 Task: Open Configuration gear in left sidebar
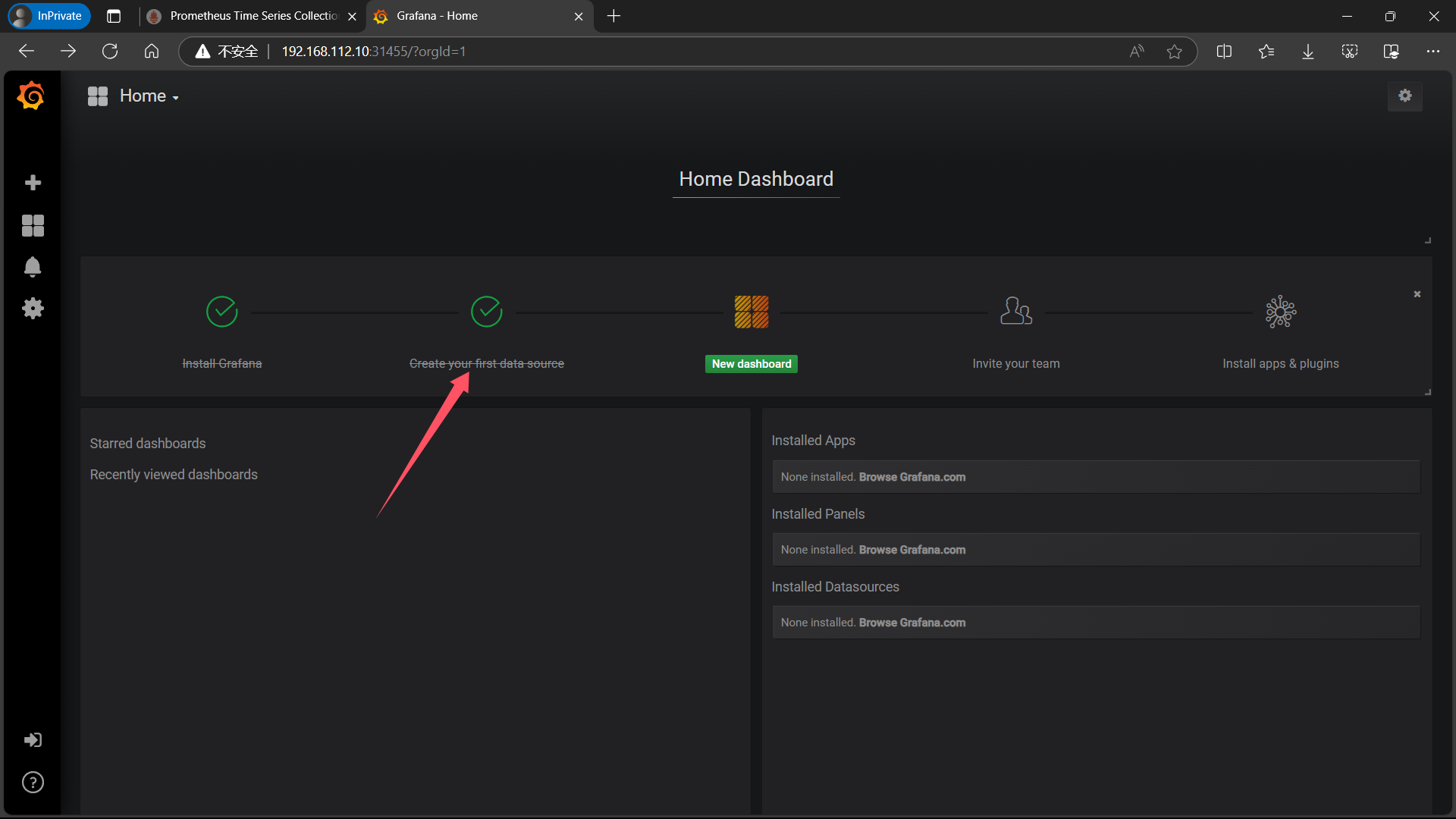click(x=33, y=308)
